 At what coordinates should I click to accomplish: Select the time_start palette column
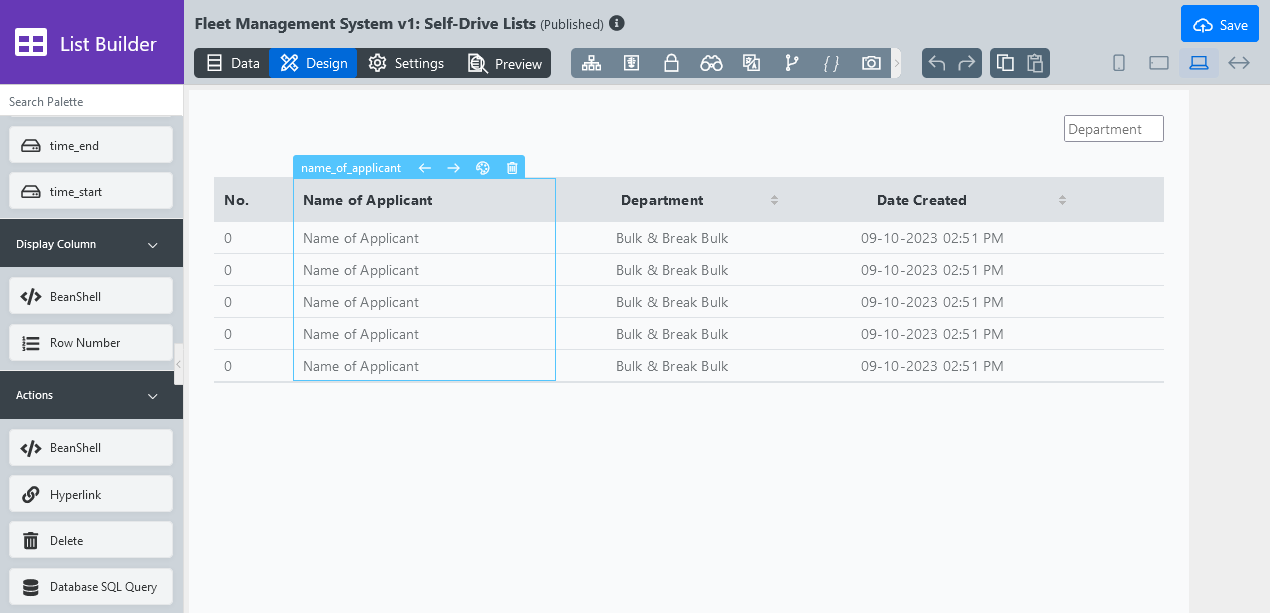click(91, 191)
